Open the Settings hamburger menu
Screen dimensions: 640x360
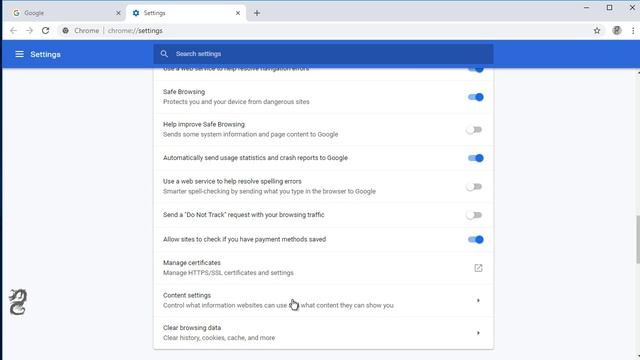[x=19, y=54]
